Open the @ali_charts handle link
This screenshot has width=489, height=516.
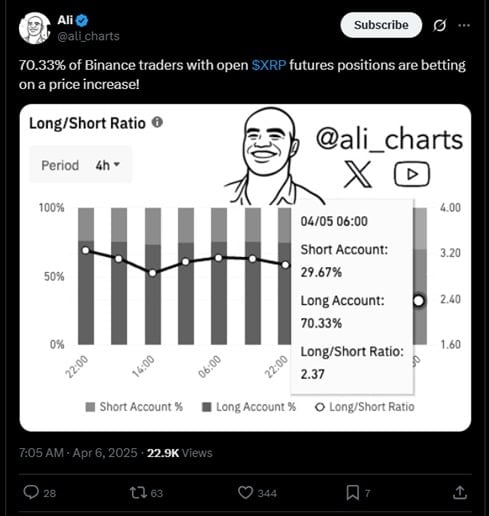pos(88,36)
